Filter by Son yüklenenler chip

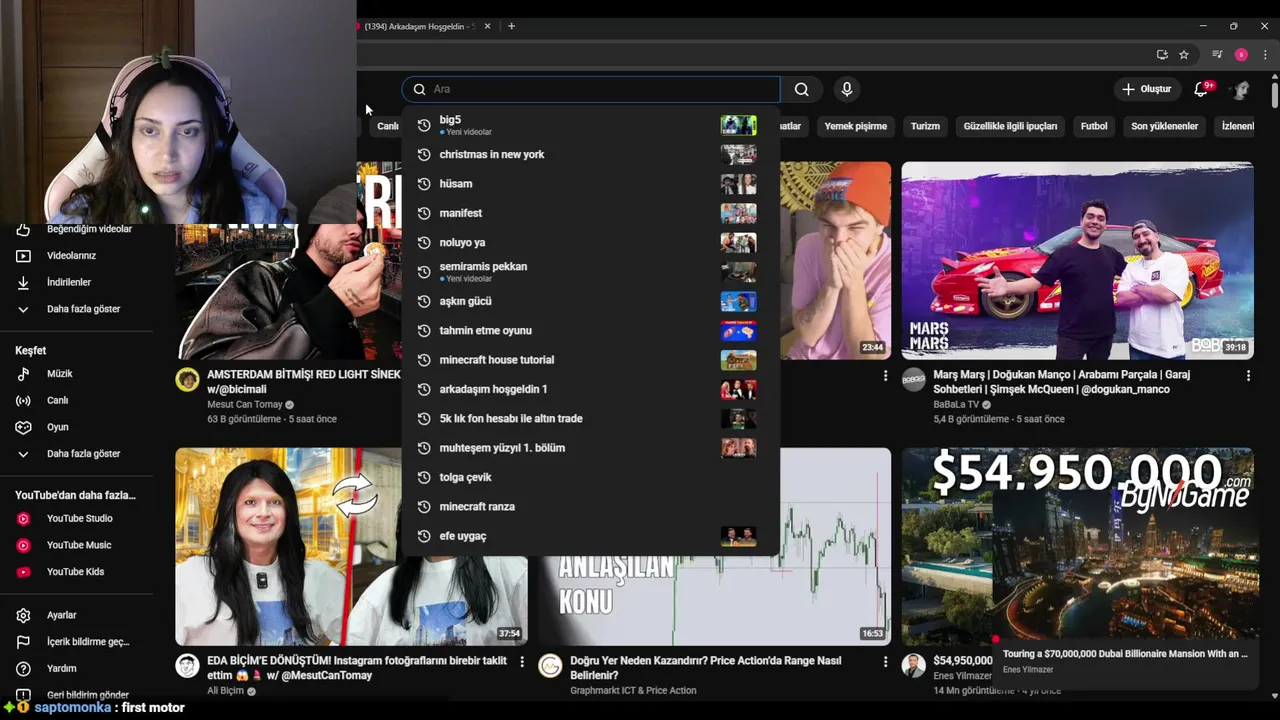pyautogui.click(x=1164, y=126)
